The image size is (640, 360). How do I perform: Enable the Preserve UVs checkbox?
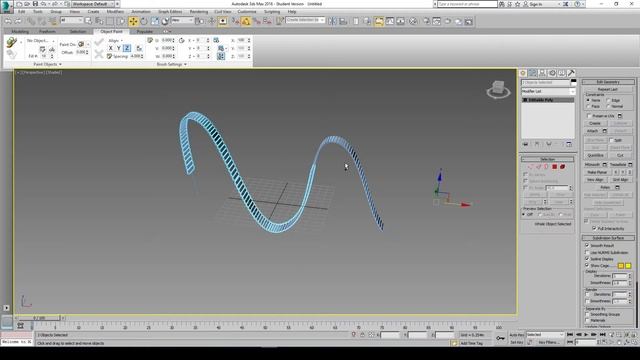point(589,116)
